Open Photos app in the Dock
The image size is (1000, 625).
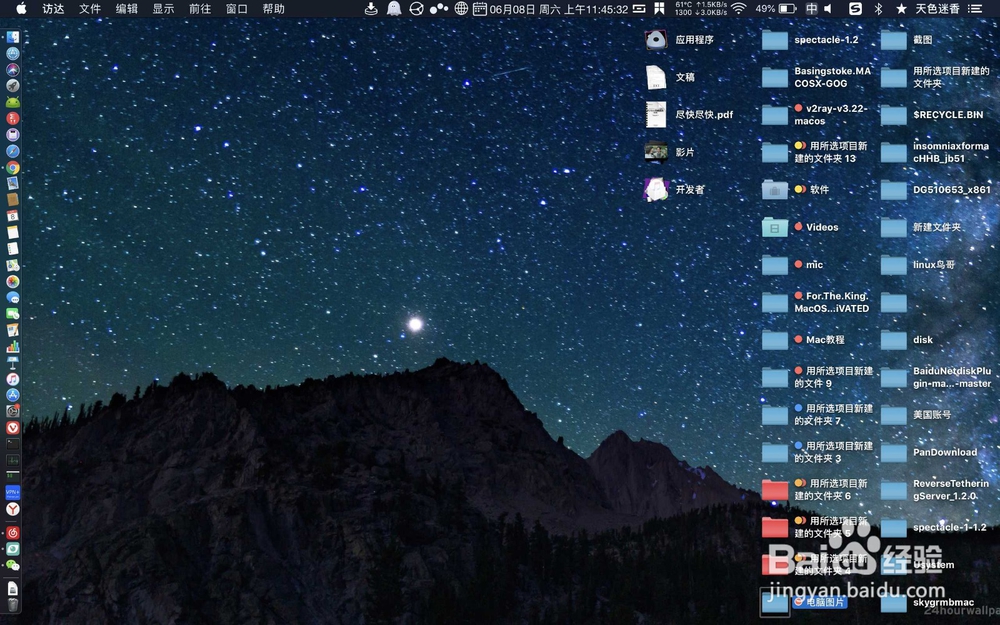click(x=13, y=281)
